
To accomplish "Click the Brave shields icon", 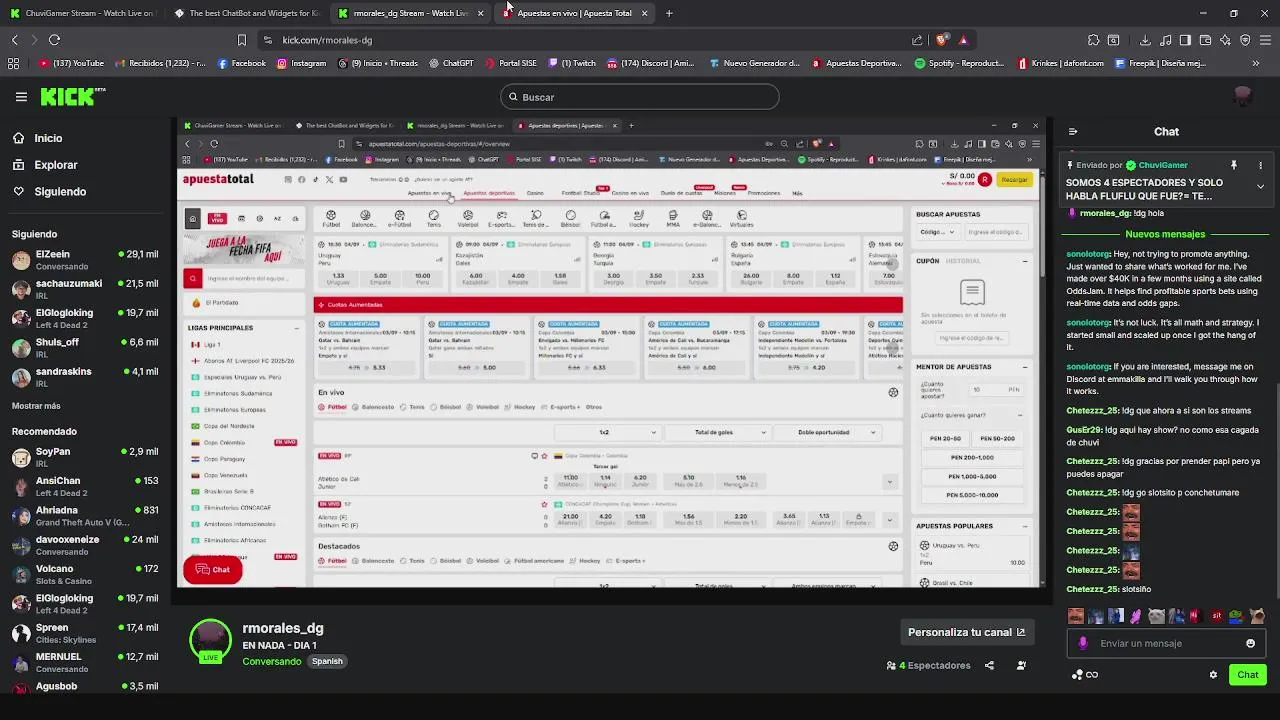I will coord(942,40).
